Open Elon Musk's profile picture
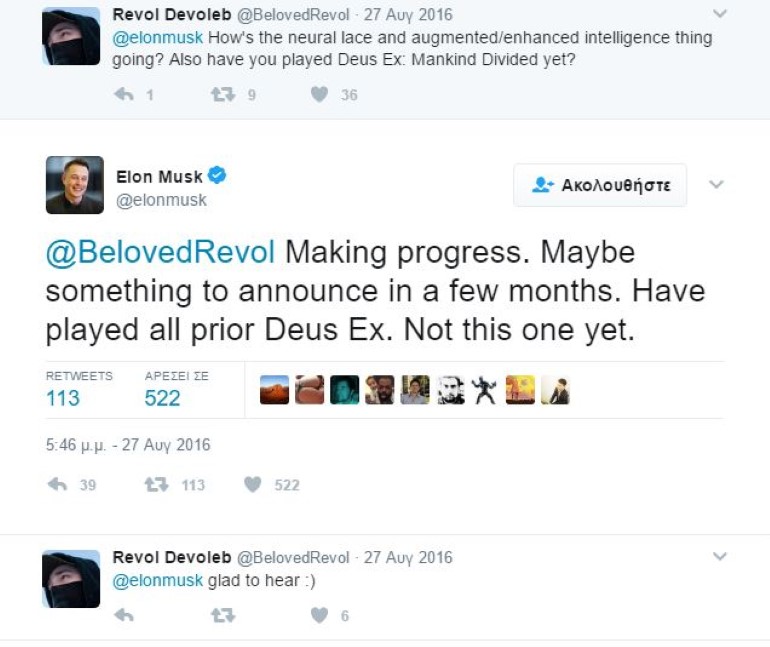770x647 pixels. pyautogui.click(x=75, y=185)
